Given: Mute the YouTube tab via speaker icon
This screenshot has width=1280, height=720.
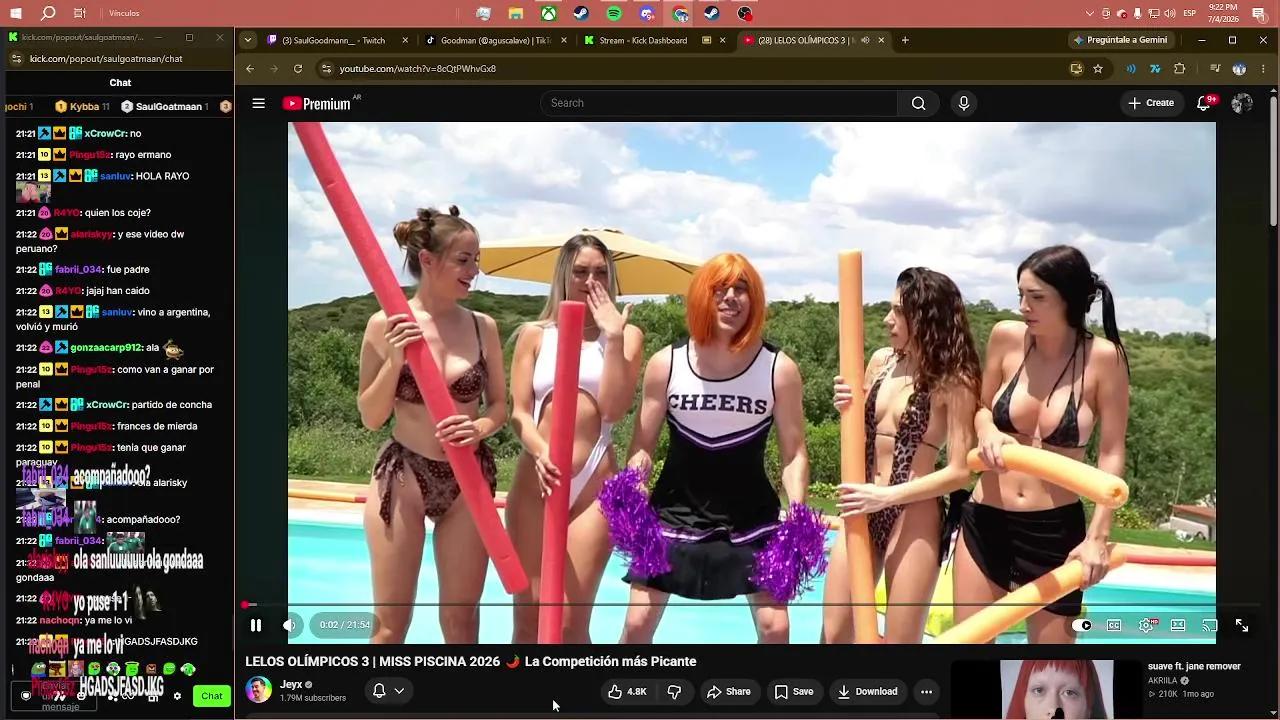Looking at the screenshot, I should point(865,40).
